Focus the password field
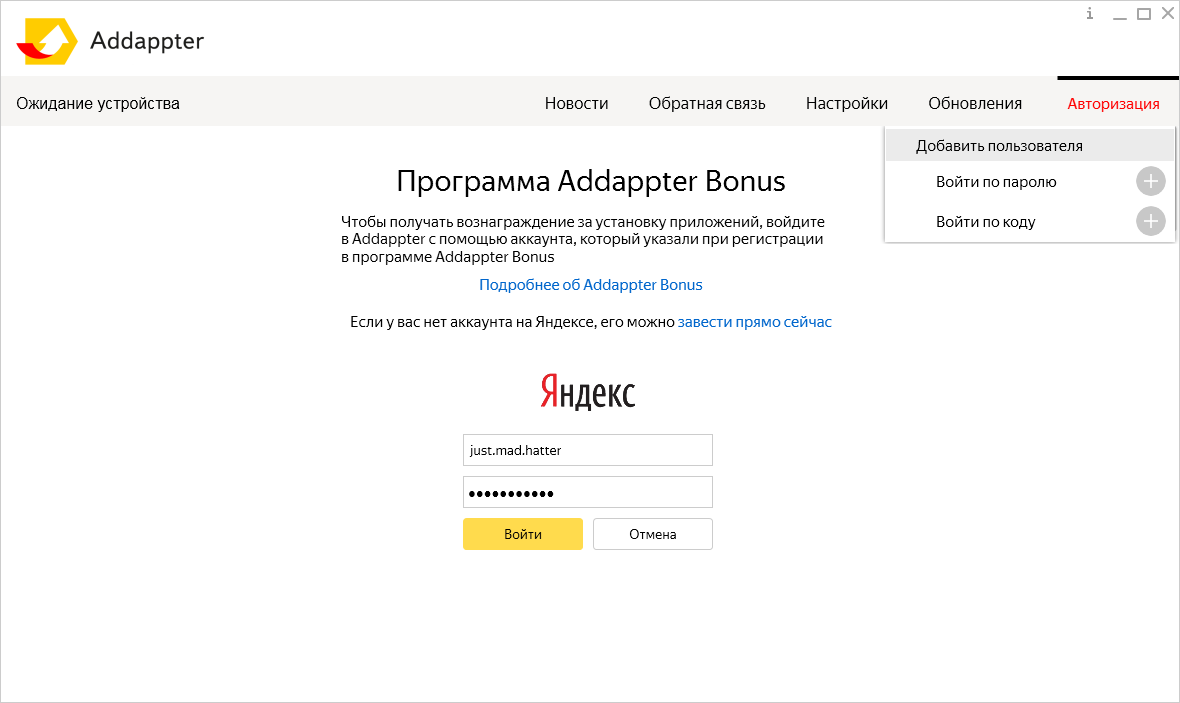This screenshot has height=703, width=1180. (x=588, y=492)
